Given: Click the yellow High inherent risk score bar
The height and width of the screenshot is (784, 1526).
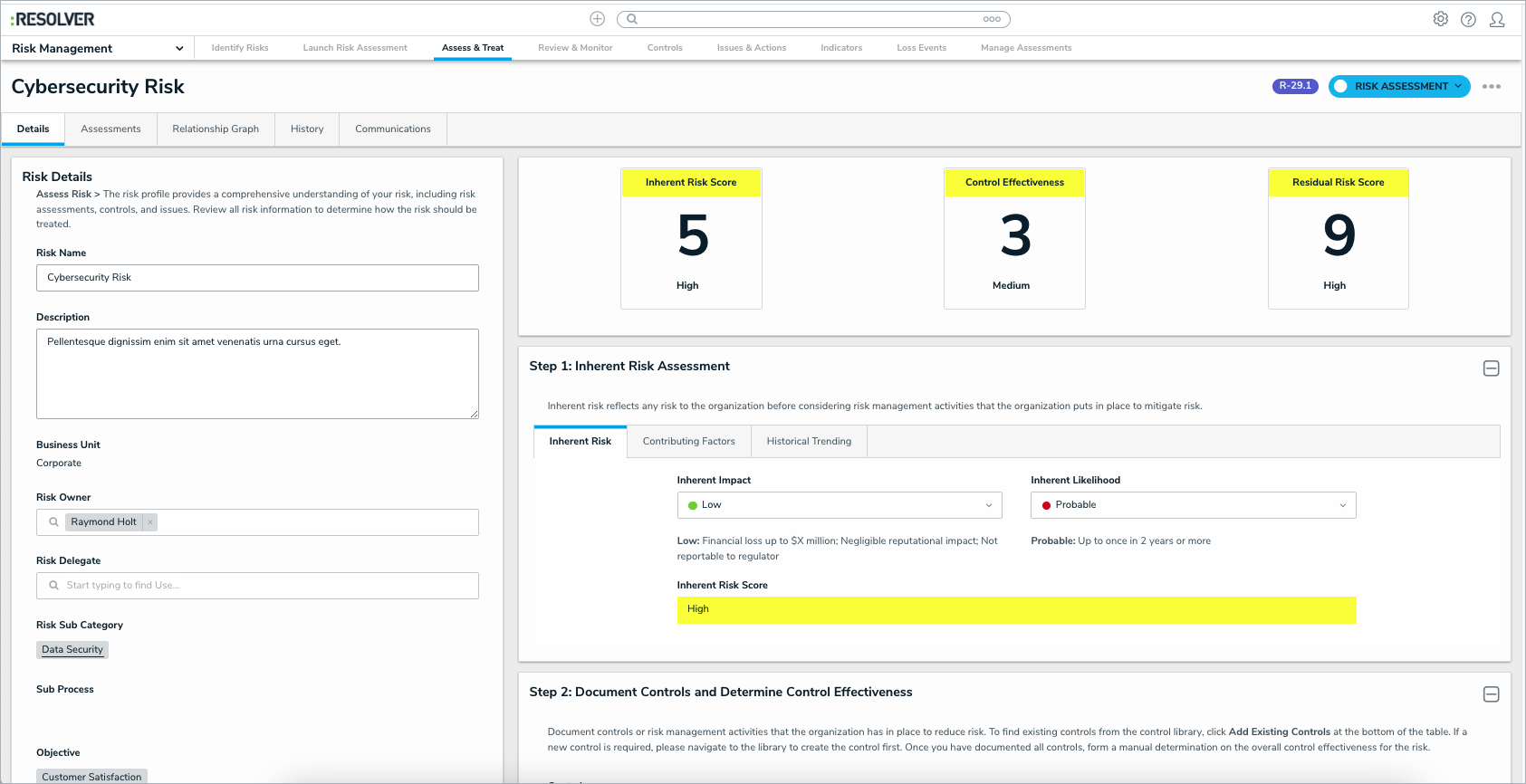Looking at the screenshot, I should tap(1016, 610).
